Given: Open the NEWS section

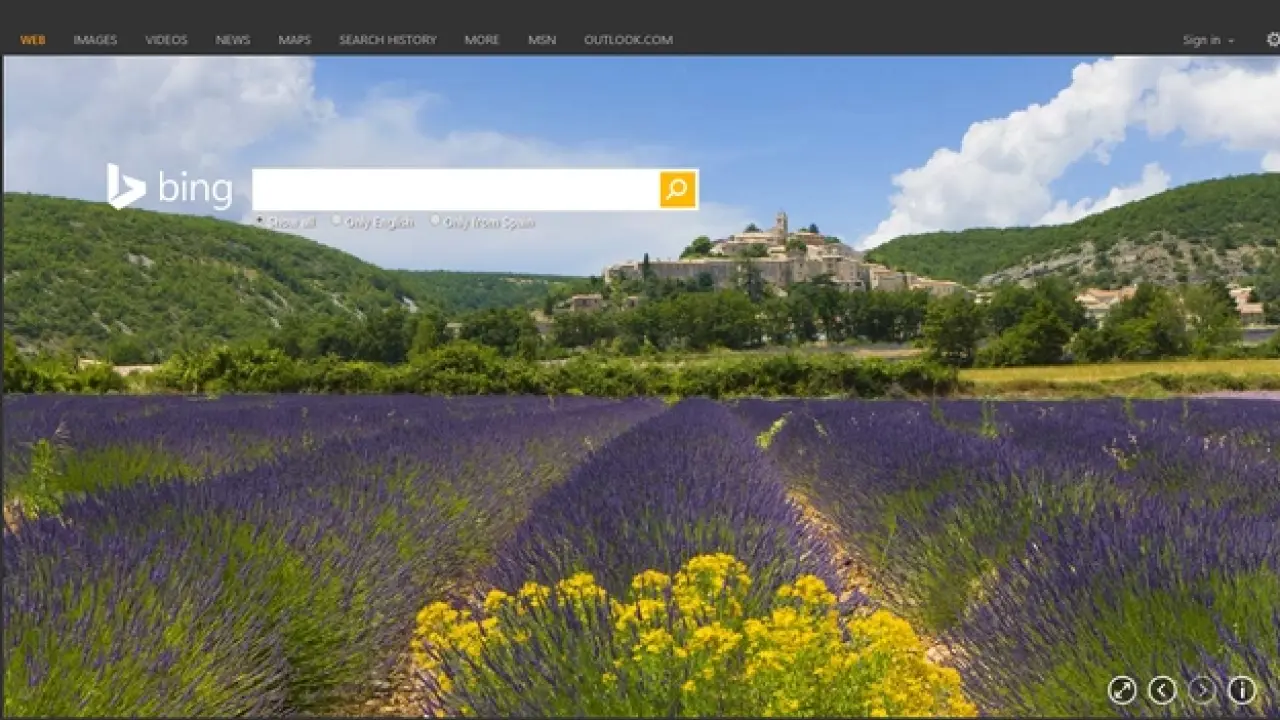Looking at the screenshot, I should pyautogui.click(x=233, y=40).
